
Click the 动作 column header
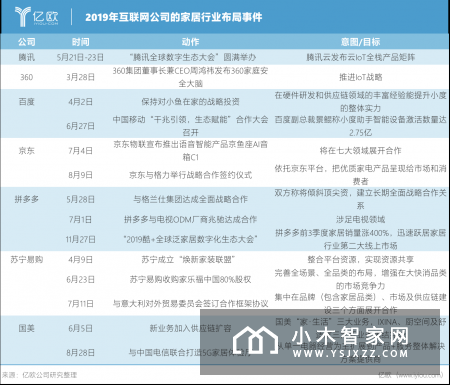[190, 42]
